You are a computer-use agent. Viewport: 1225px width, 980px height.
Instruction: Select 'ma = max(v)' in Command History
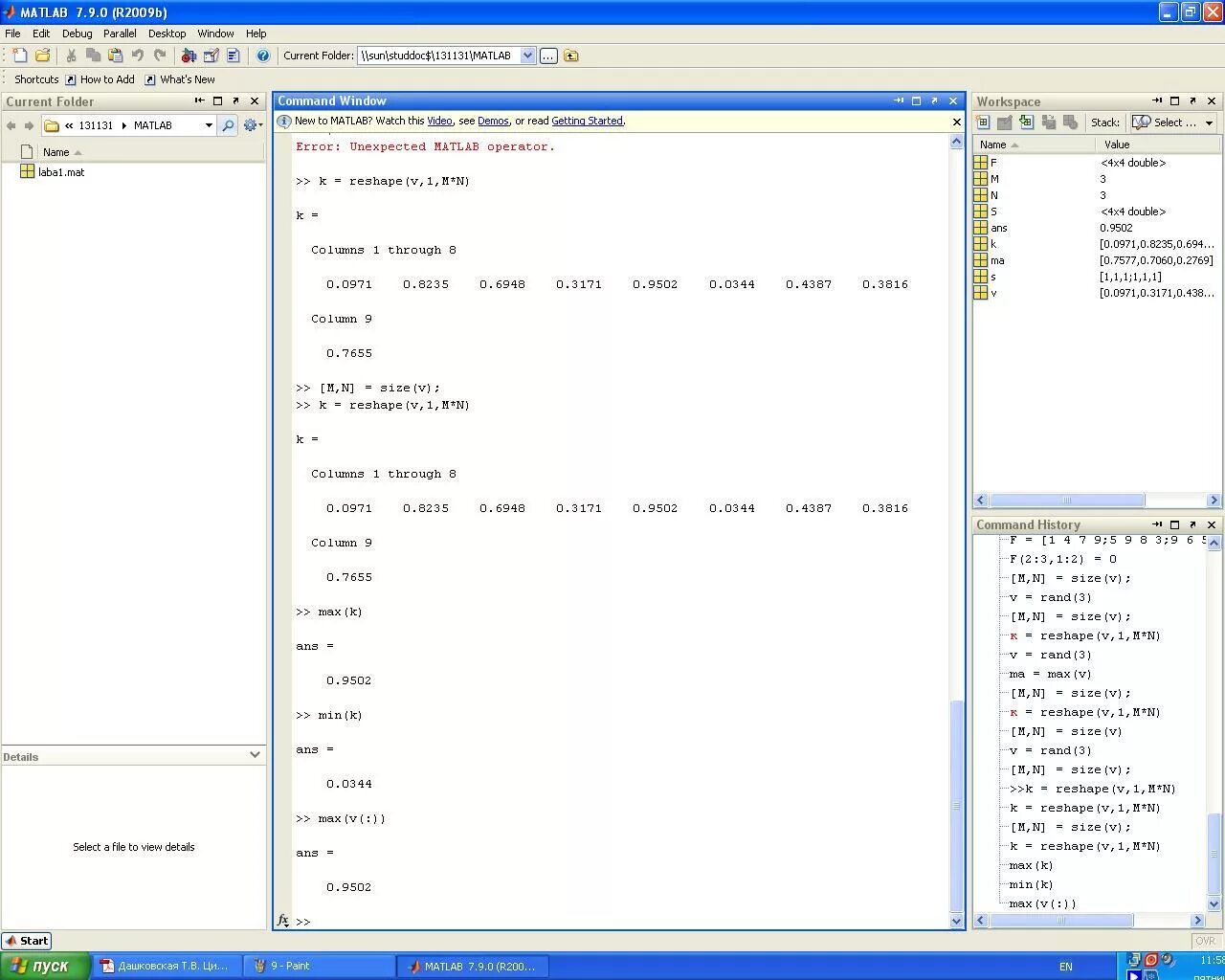[1050, 674]
